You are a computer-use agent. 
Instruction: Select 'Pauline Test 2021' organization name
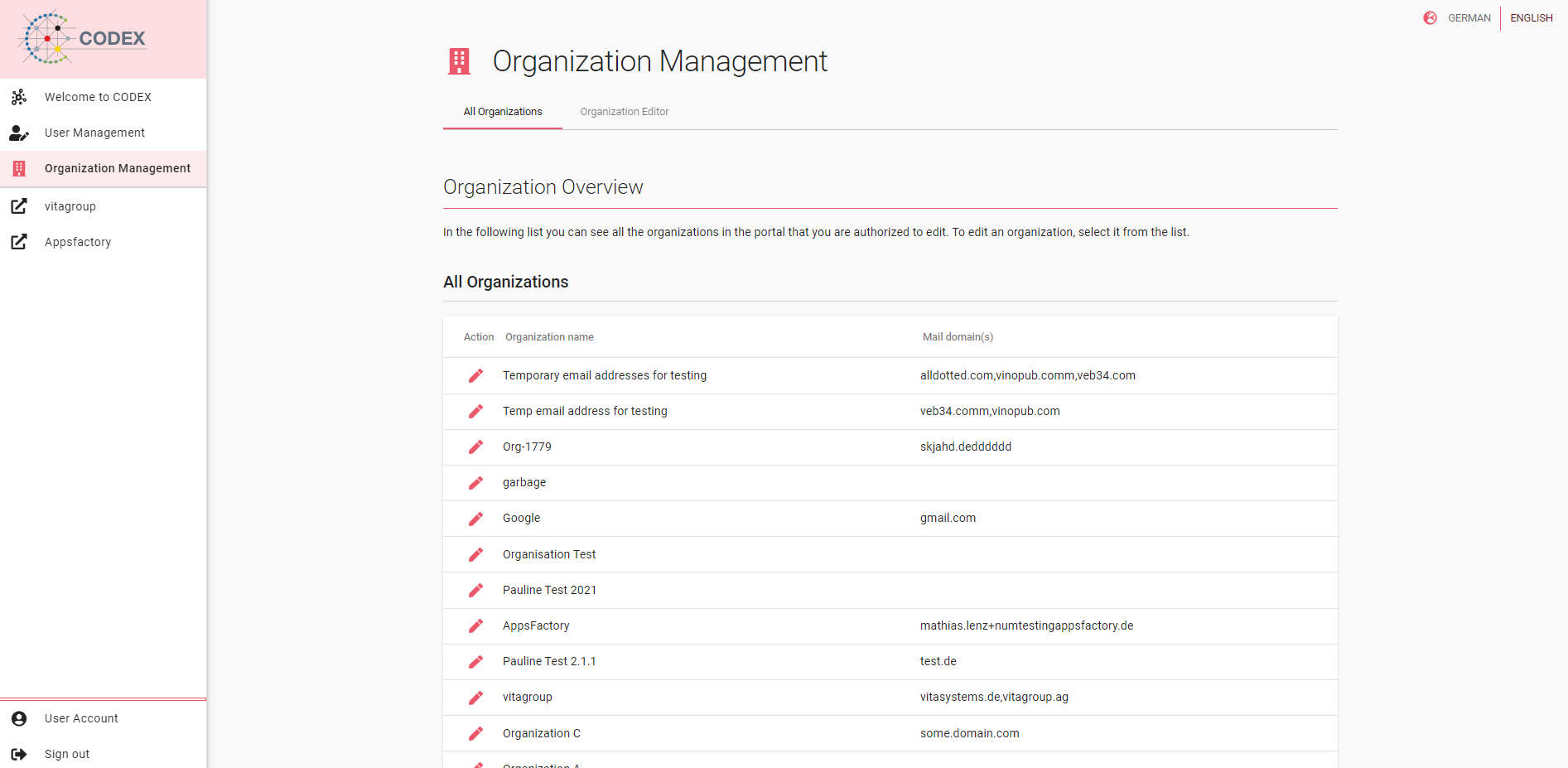pos(549,590)
